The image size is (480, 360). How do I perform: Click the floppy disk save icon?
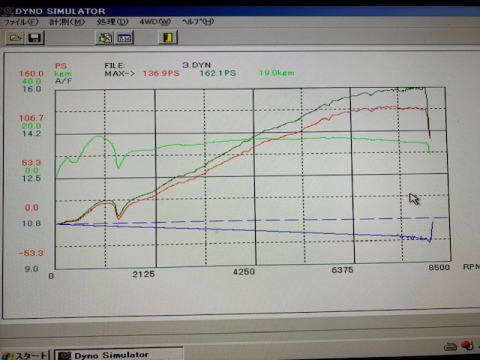click(35, 38)
